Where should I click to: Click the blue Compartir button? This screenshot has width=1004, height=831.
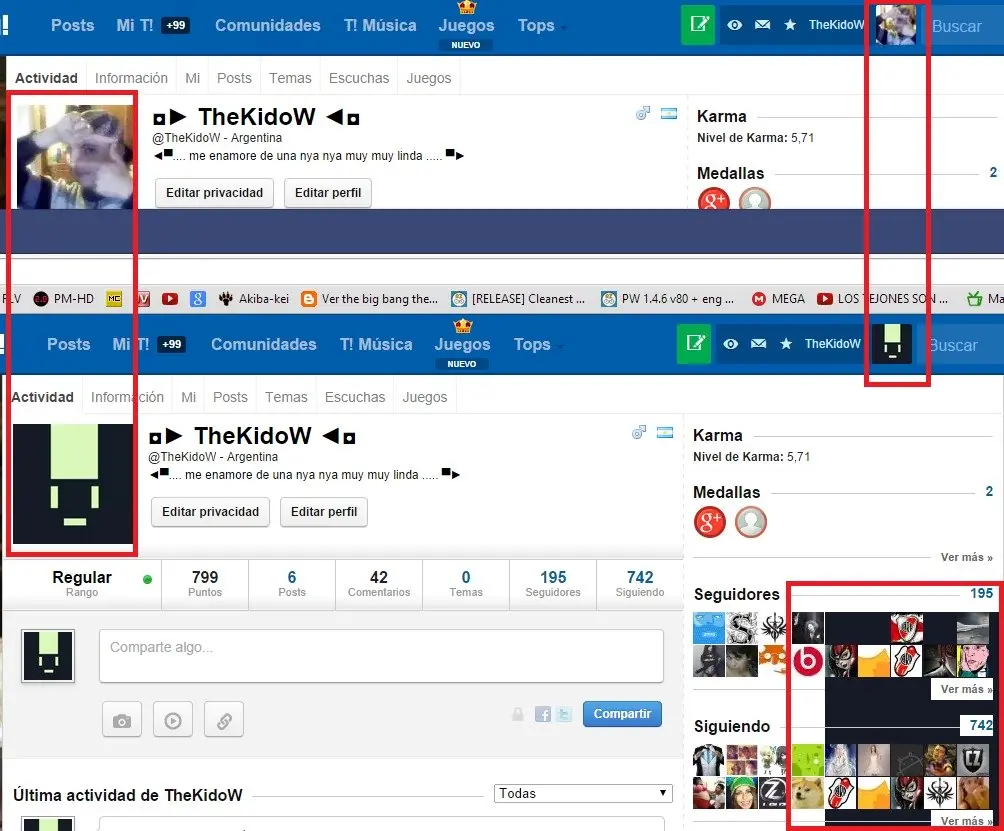click(x=622, y=714)
